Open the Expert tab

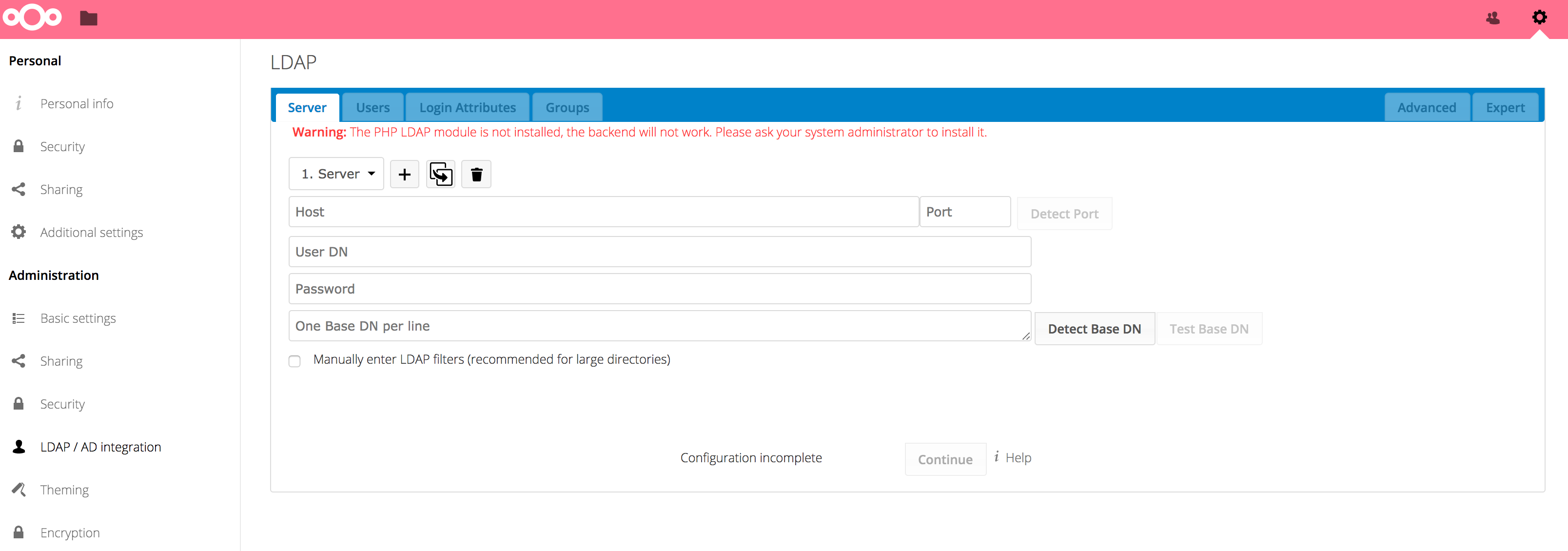1505,108
